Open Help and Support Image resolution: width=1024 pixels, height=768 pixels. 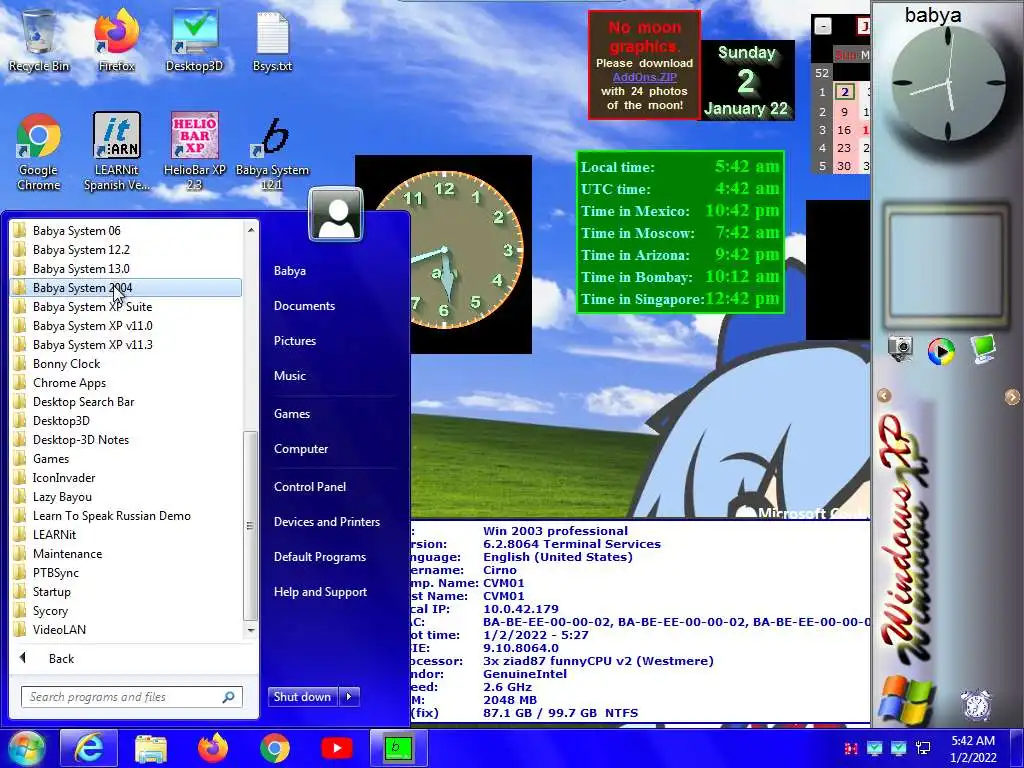point(320,592)
